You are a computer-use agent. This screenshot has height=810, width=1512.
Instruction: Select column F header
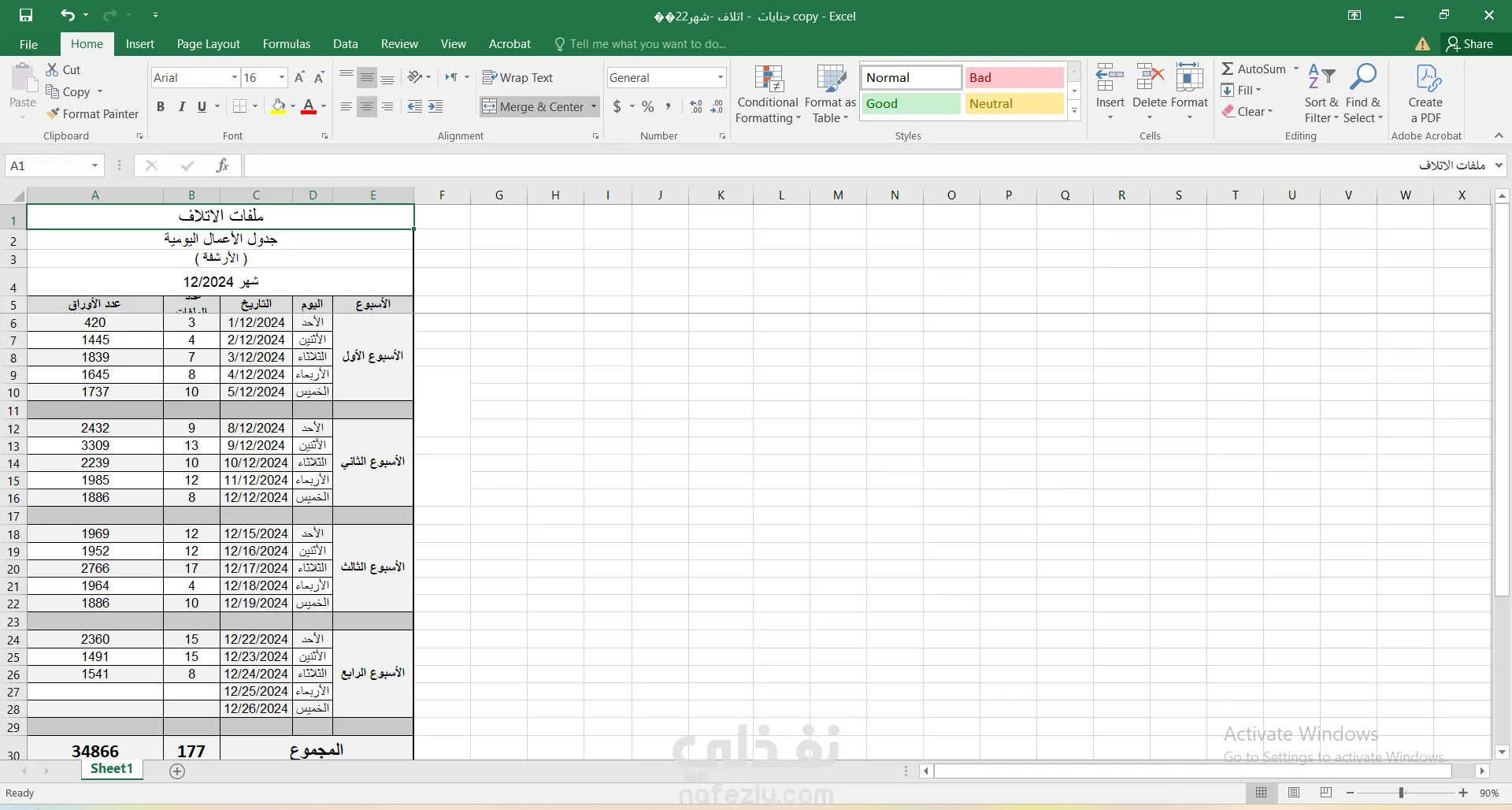pyautogui.click(x=442, y=195)
